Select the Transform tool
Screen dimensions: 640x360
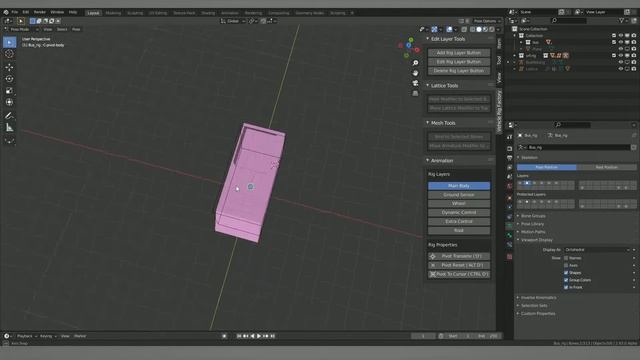point(9,102)
